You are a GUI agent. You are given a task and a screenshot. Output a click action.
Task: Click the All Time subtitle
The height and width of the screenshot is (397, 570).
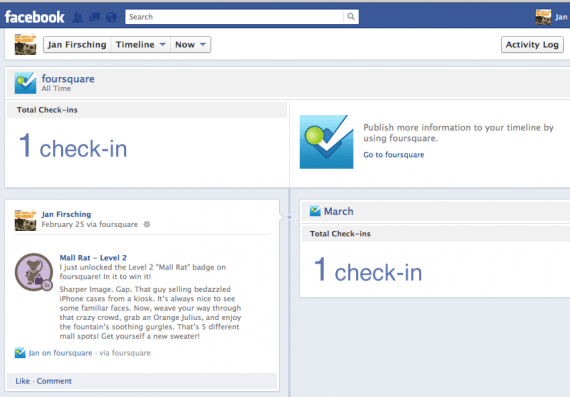pyautogui.click(x=56, y=89)
